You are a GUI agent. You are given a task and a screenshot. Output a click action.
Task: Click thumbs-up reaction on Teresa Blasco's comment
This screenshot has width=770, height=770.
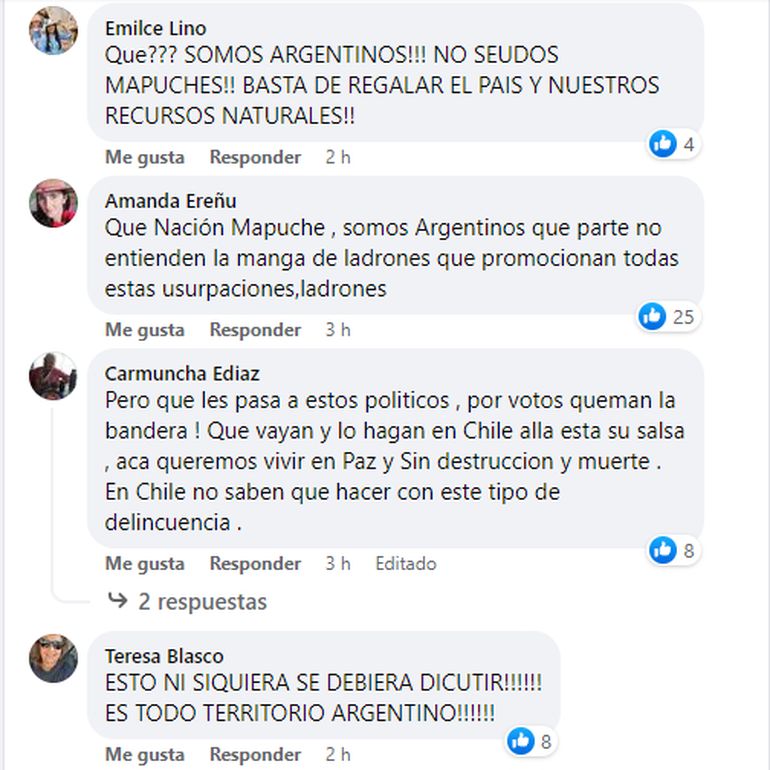[x=521, y=741]
